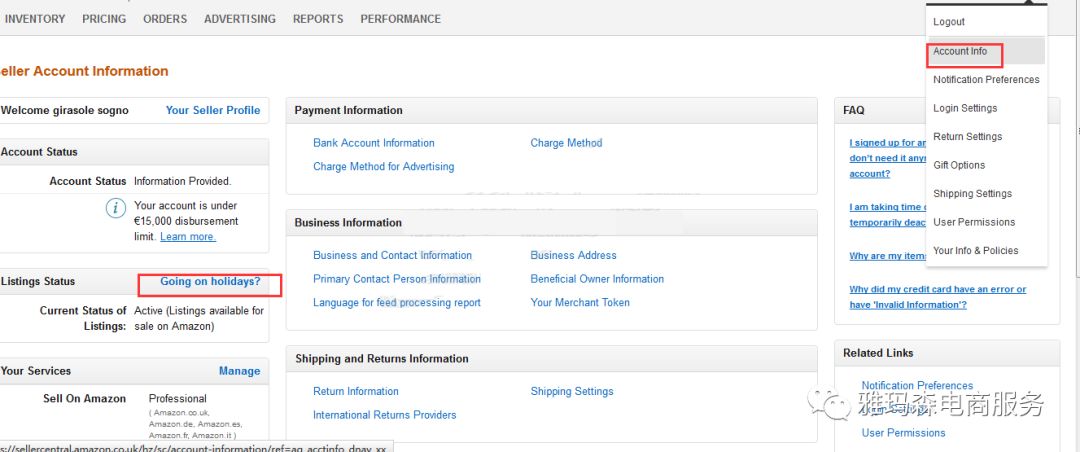Open Bank Account Information link
The width and height of the screenshot is (1080, 452).
click(374, 143)
